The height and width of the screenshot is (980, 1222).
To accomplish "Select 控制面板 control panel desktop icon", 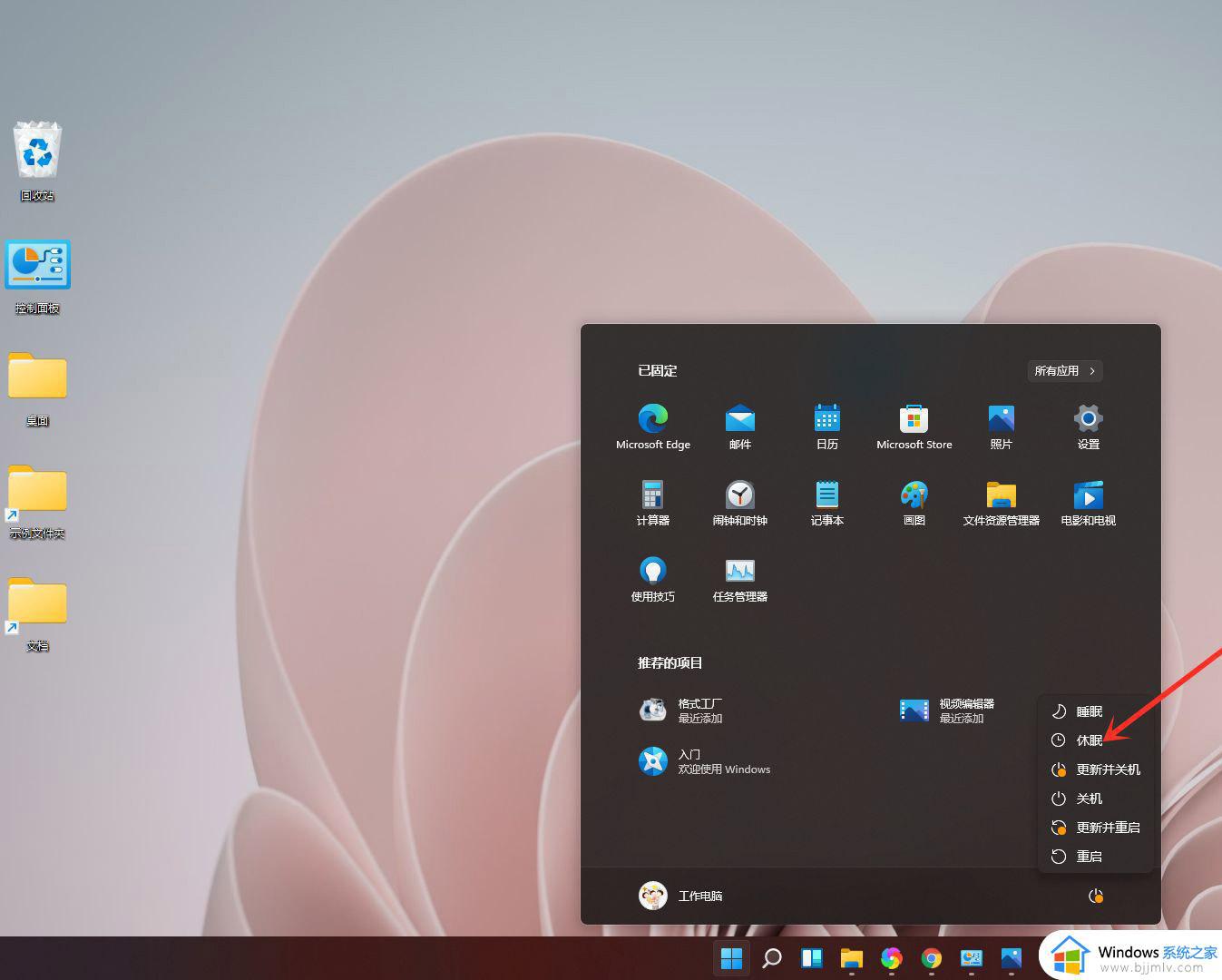I will click(x=37, y=277).
